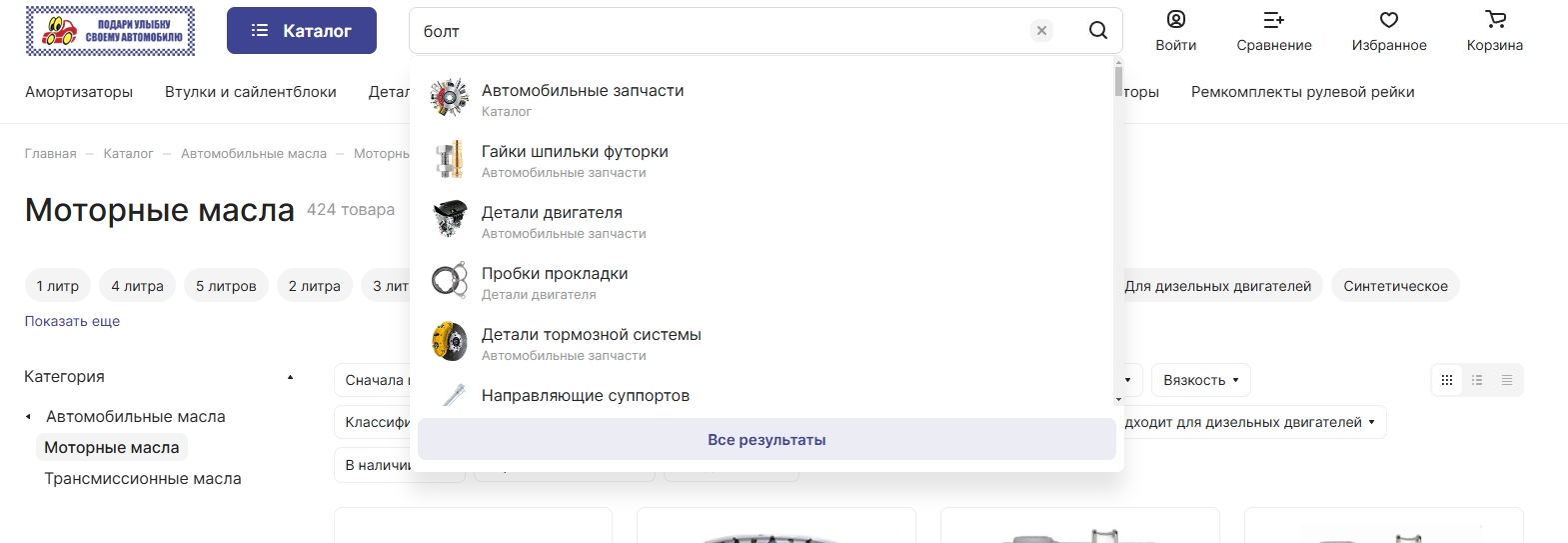Click the Показать еще link

pos(72,321)
